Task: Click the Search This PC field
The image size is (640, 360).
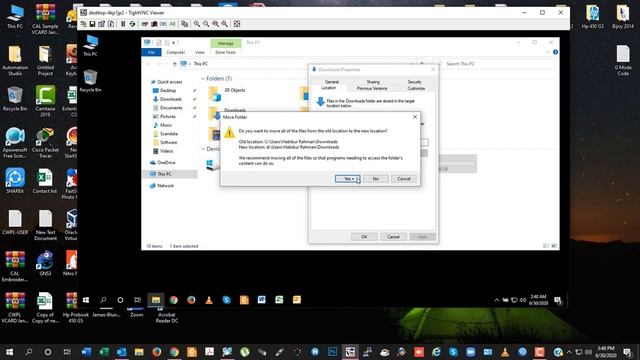Action: 496,64
